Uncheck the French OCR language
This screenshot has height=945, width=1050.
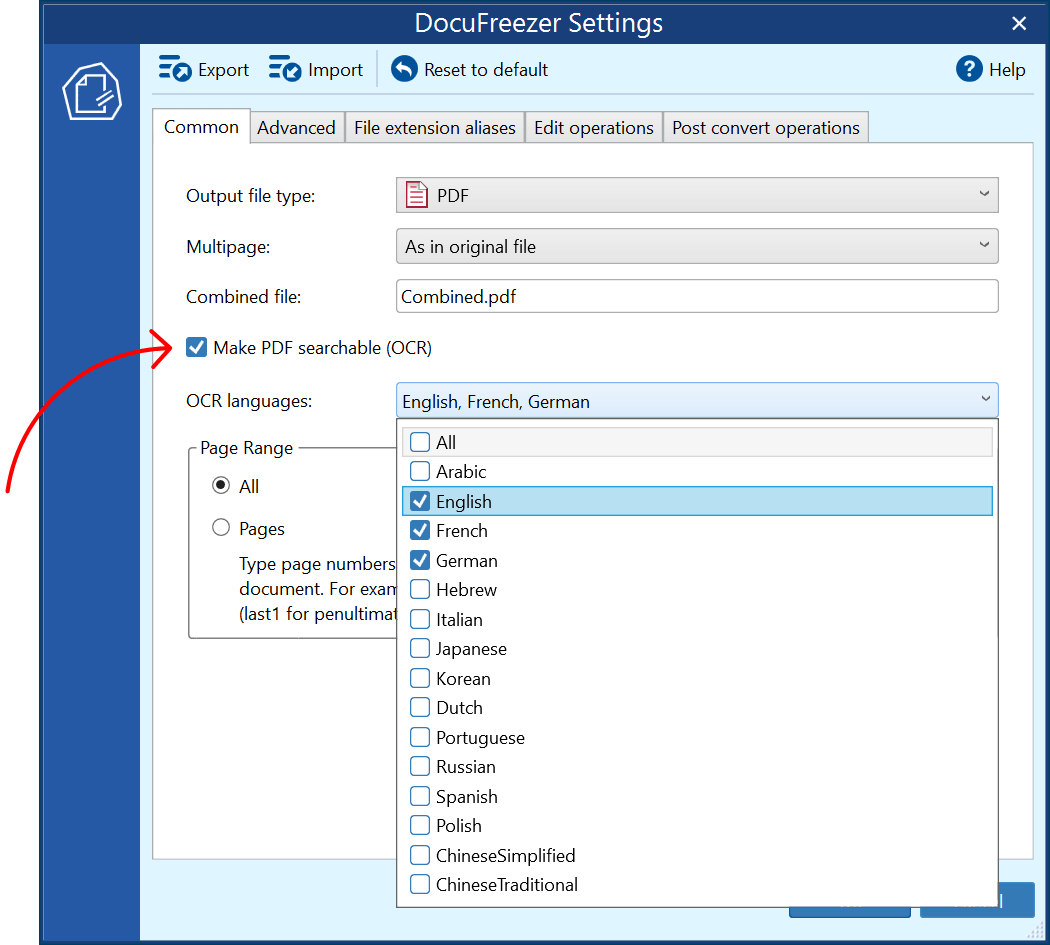pyautogui.click(x=419, y=530)
